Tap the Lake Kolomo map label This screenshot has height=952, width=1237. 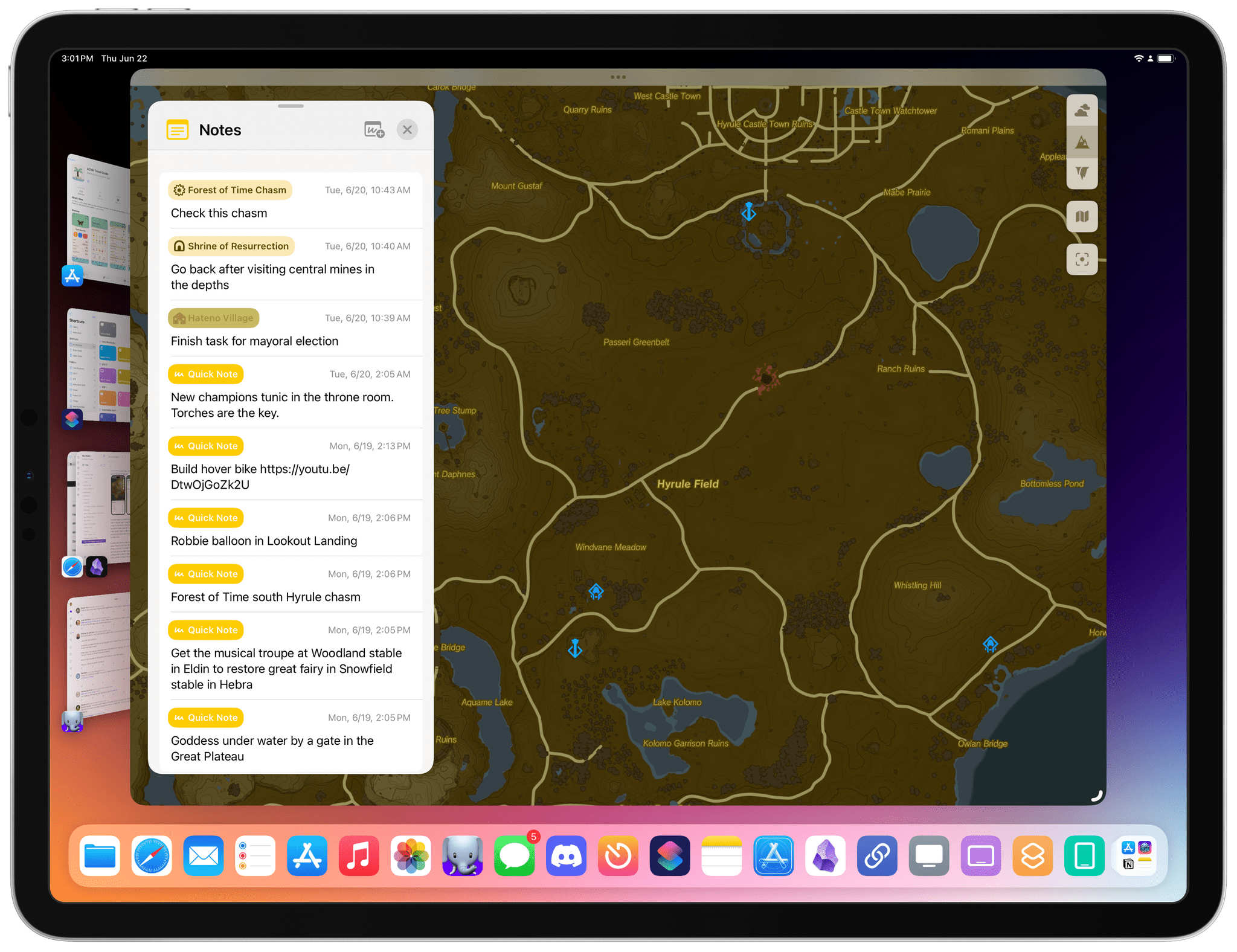tap(677, 703)
